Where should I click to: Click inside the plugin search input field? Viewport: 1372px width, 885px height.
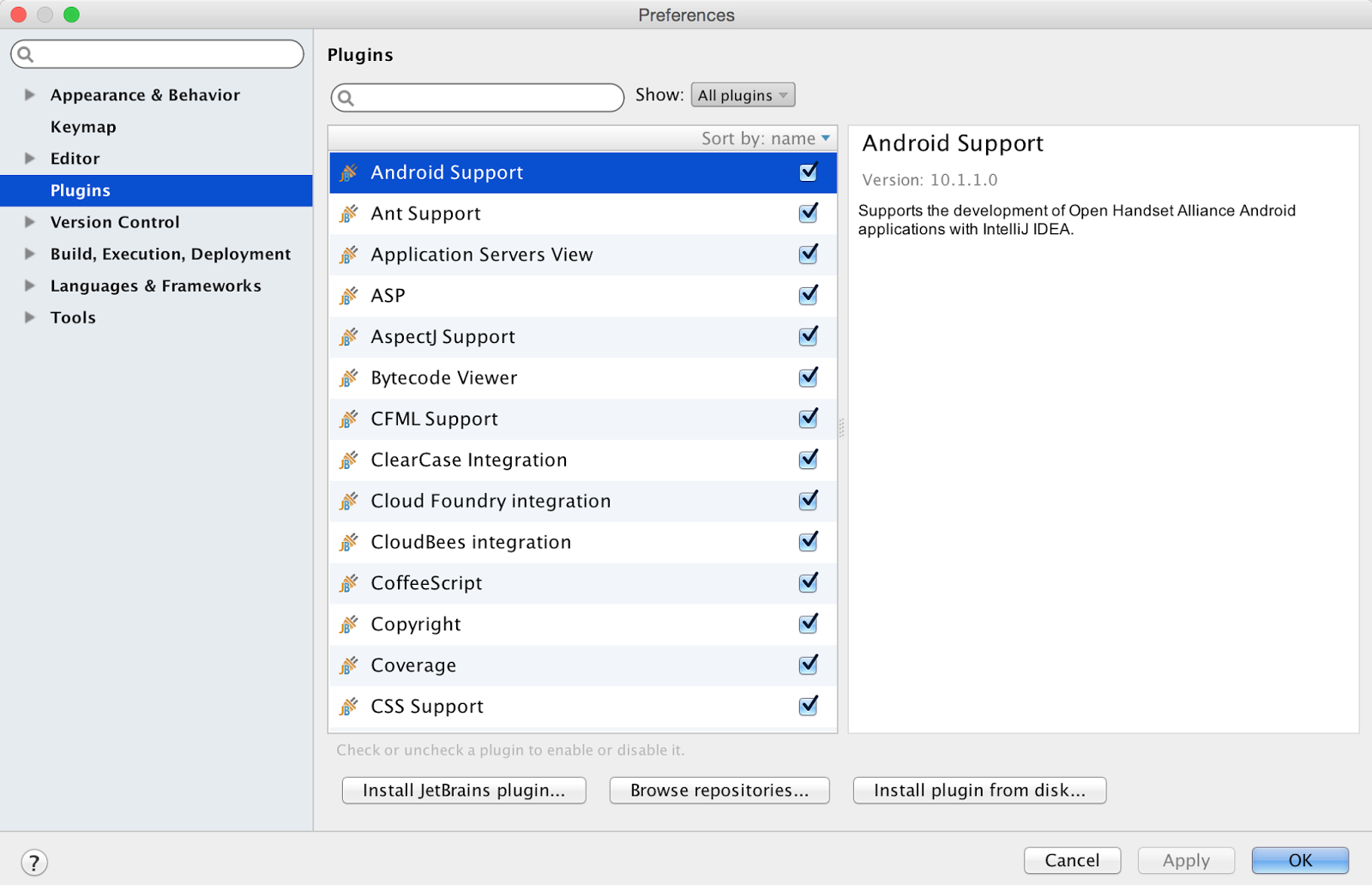(480, 97)
